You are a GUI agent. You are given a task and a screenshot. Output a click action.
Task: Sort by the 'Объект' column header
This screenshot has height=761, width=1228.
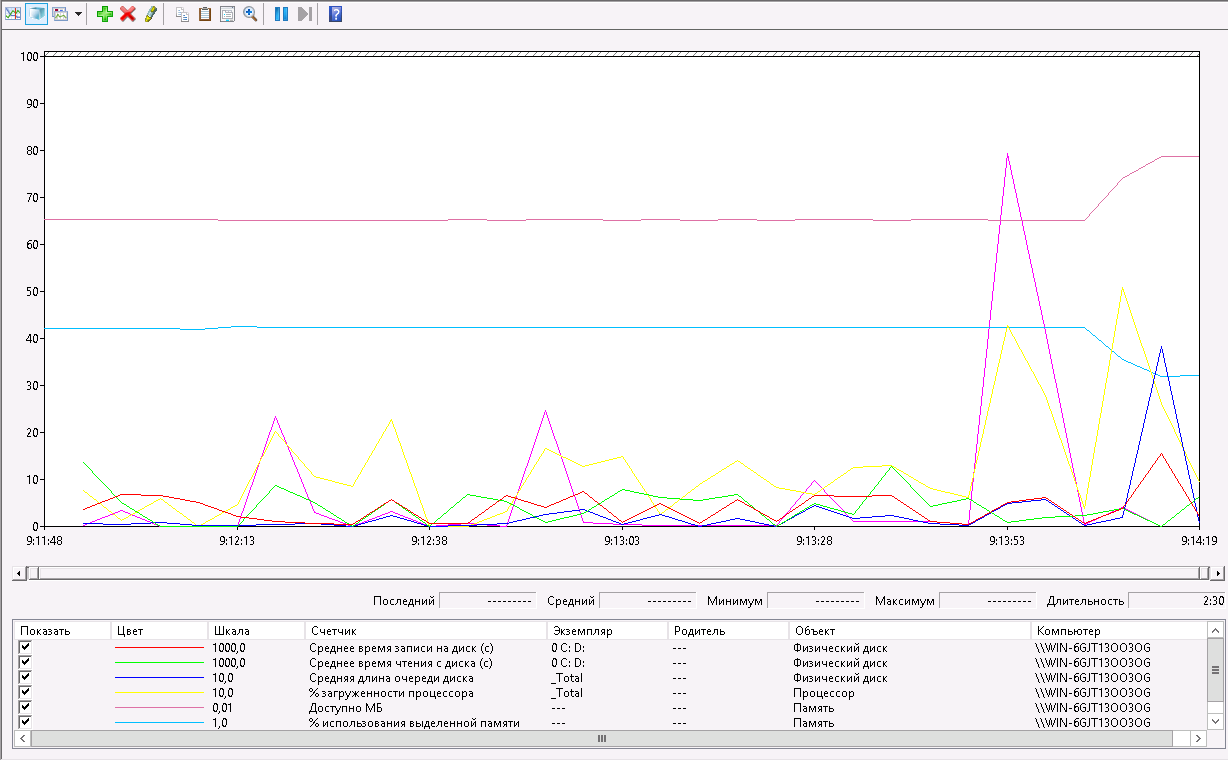(x=910, y=631)
